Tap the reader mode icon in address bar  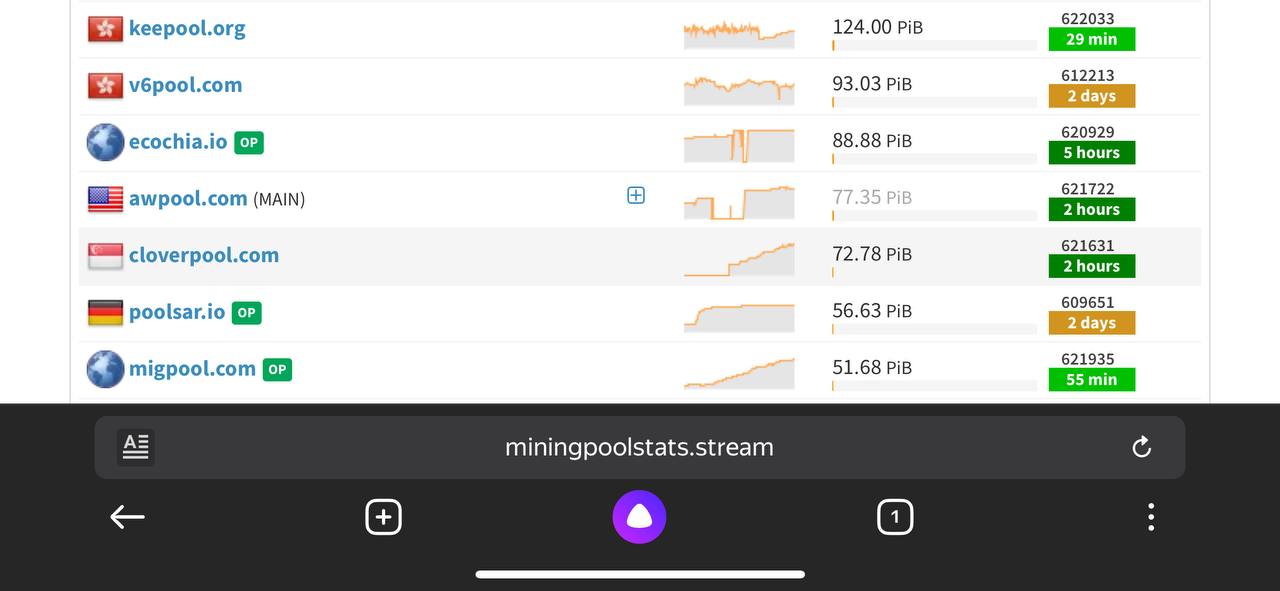click(135, 447)
